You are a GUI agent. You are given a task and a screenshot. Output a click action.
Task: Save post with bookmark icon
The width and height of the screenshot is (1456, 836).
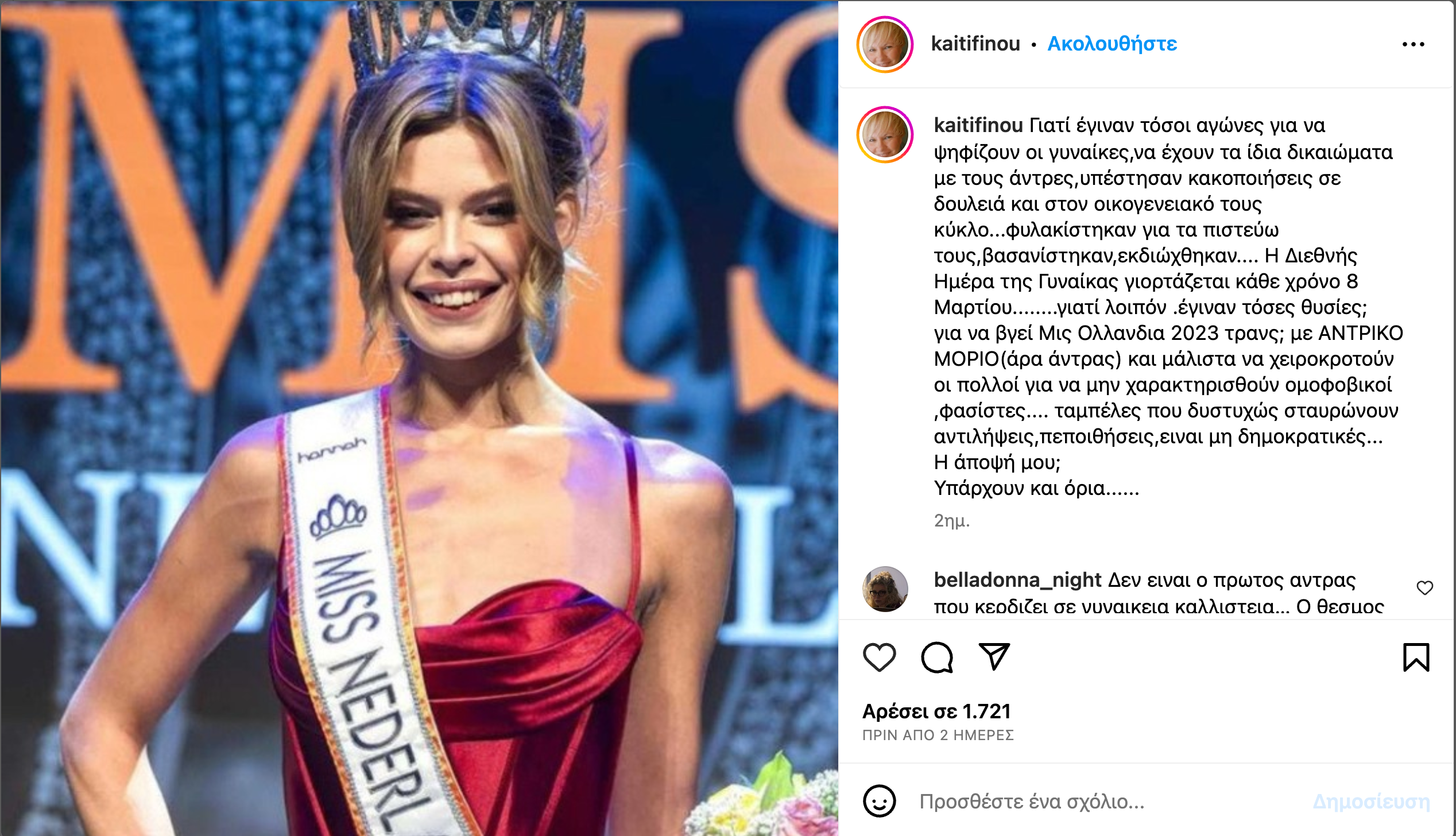(x=1416, y=657)
